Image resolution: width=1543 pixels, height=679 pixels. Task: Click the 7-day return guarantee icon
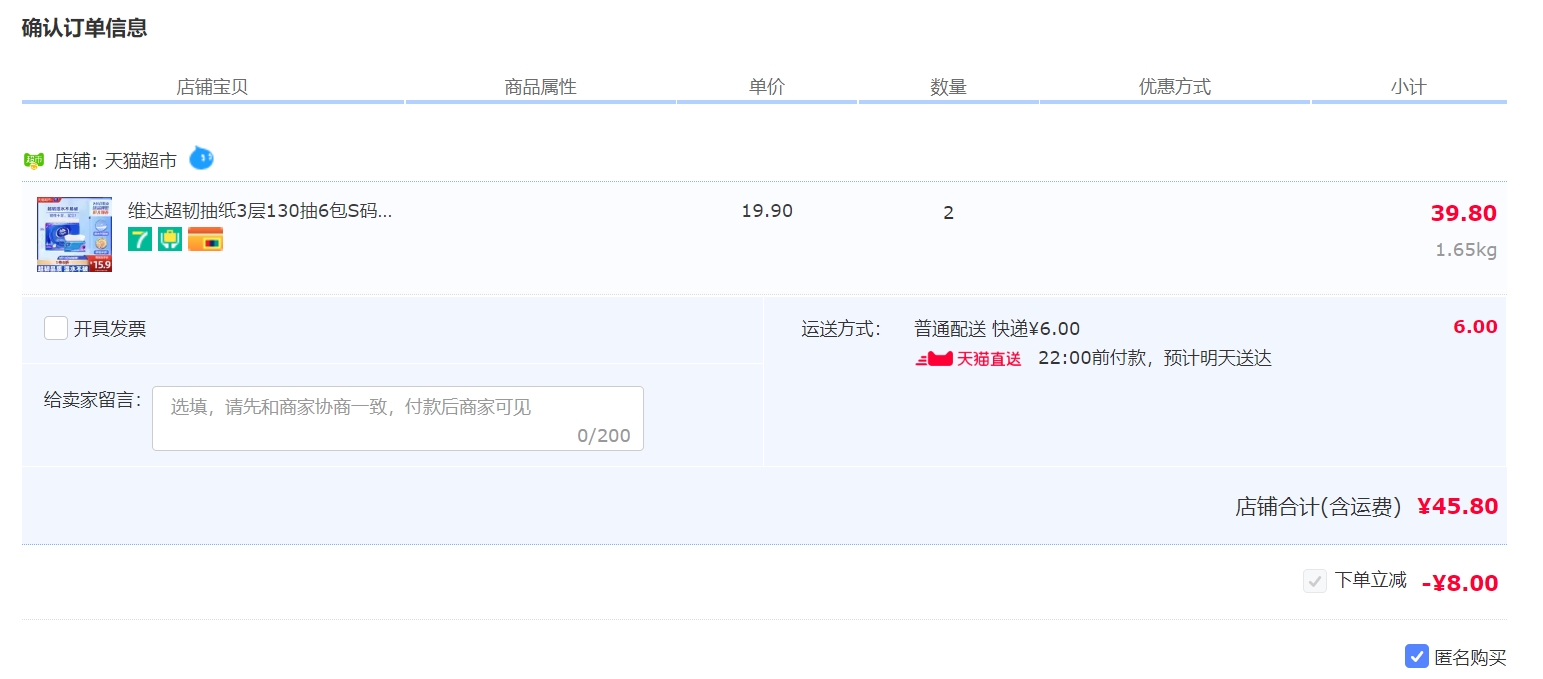coord(140,240)
